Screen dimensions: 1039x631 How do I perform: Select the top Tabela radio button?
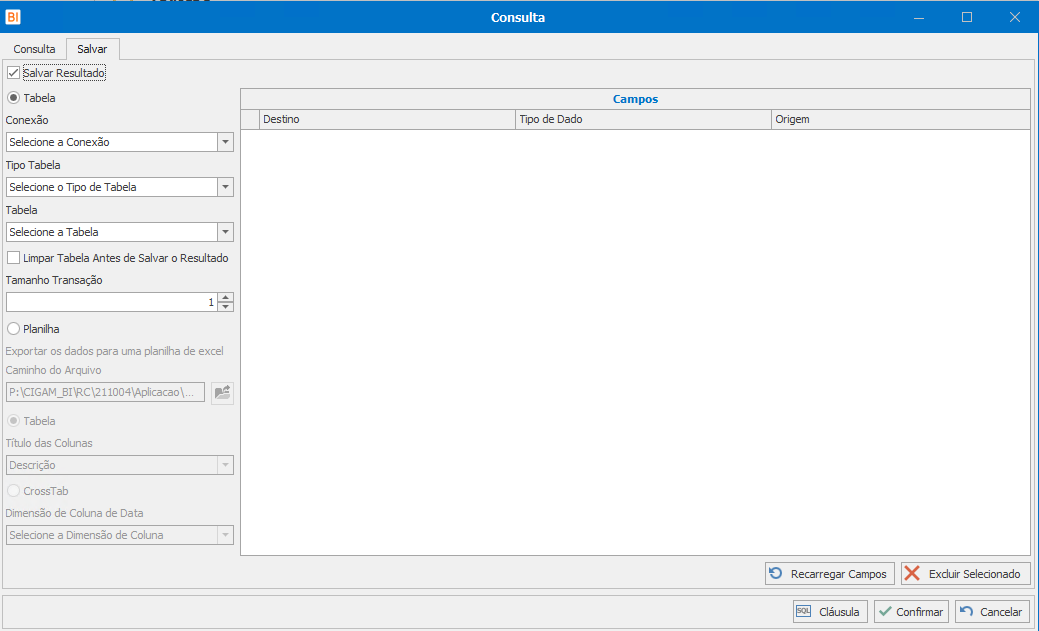[13, 98]
